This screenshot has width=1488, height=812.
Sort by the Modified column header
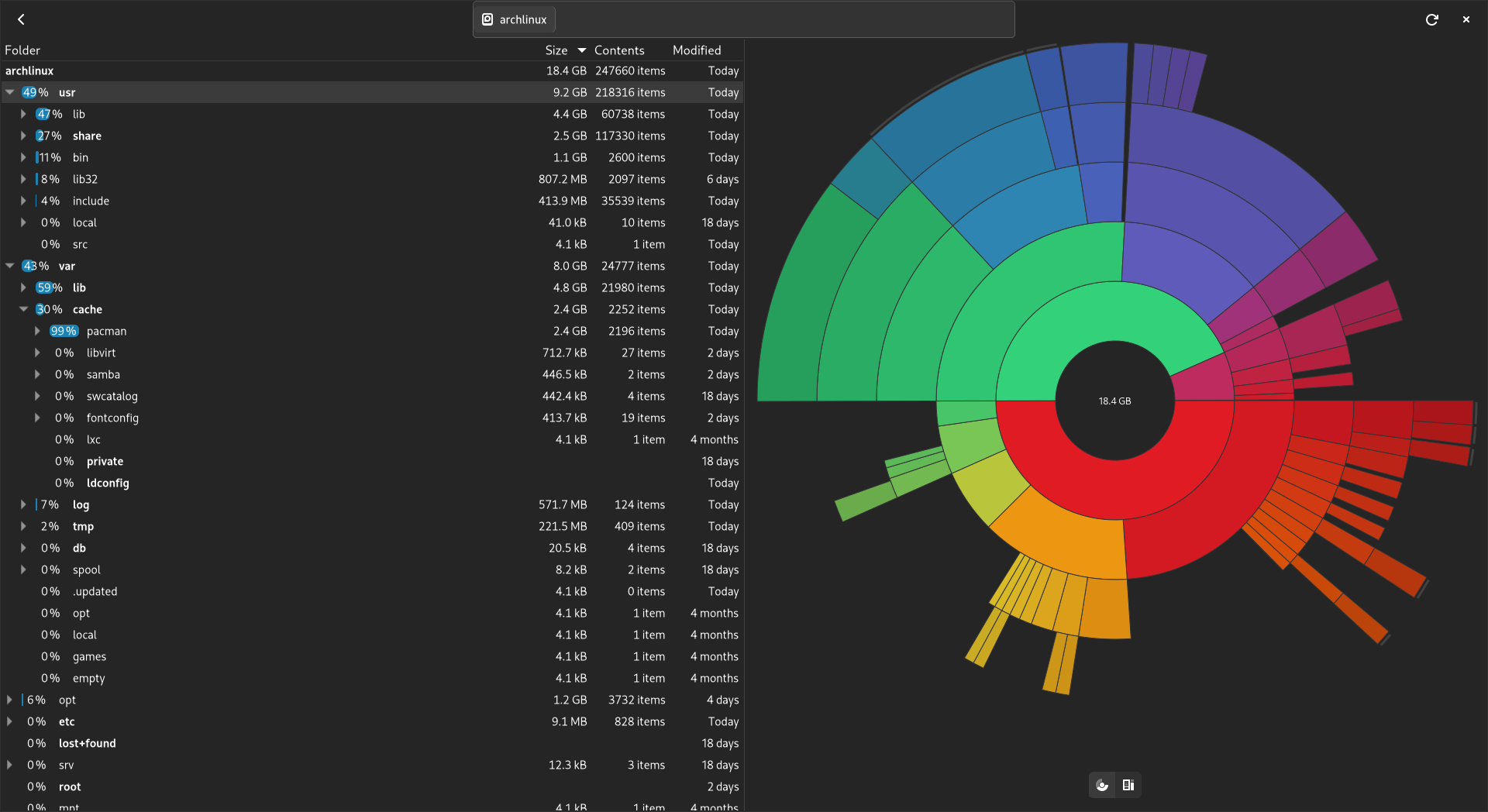pos(696,50)
